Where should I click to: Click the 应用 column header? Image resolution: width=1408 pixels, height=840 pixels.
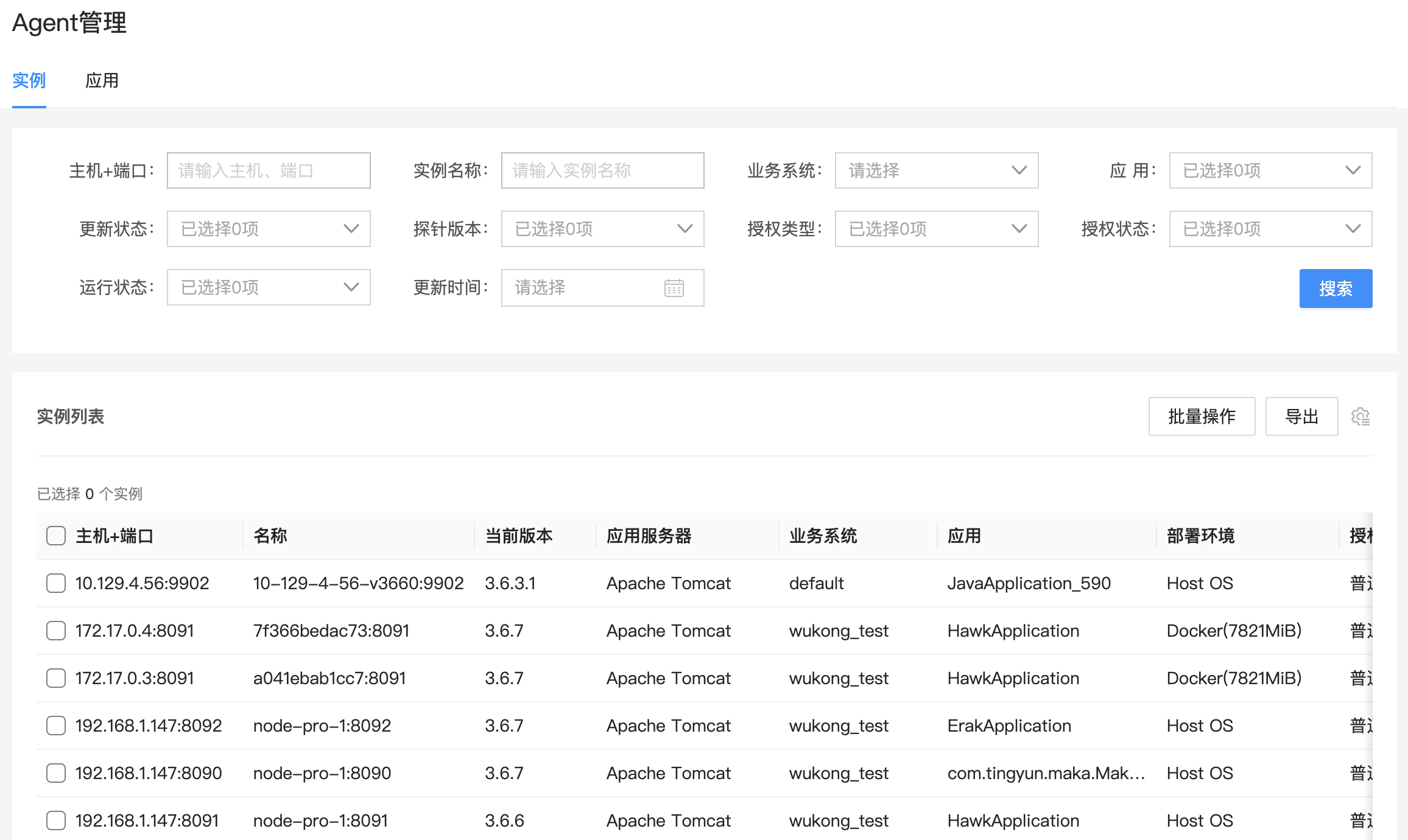coord(965,536)
